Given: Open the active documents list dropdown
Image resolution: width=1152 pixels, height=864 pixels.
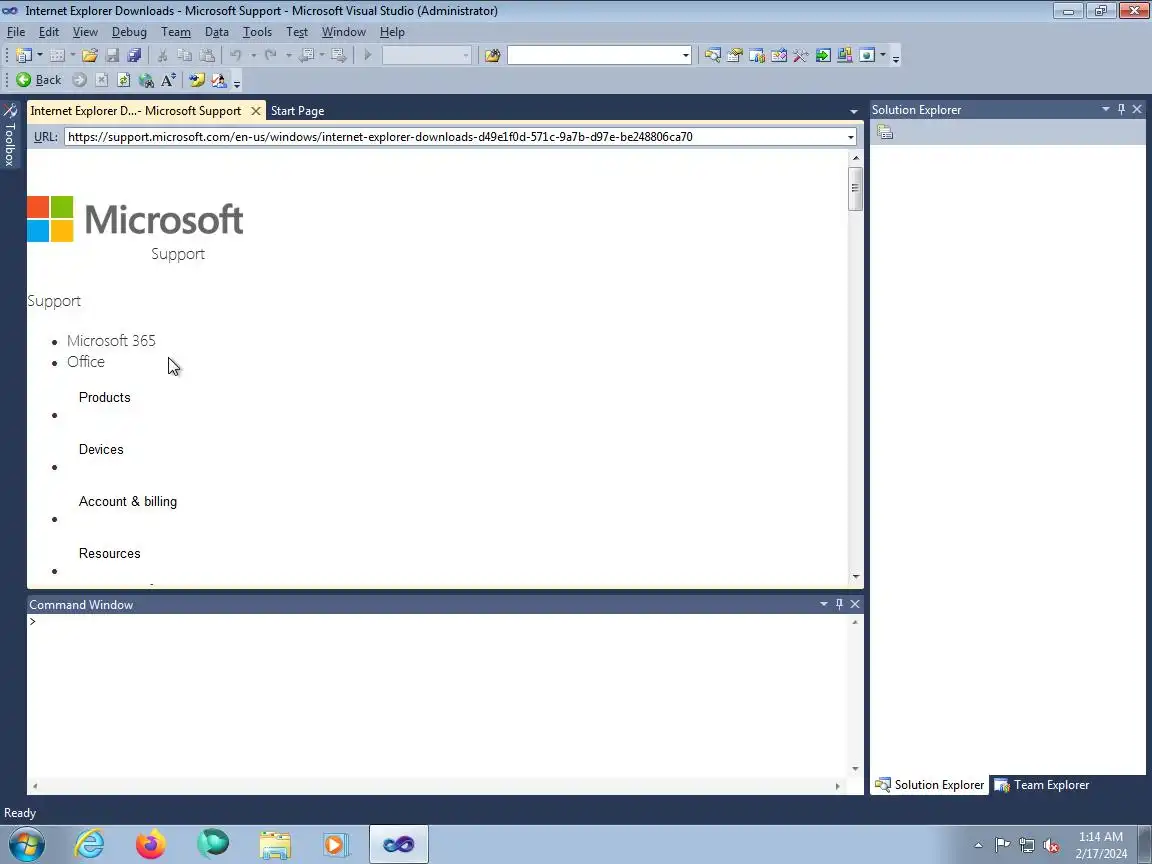Looking at the screenshot, I should coord(854,112).
